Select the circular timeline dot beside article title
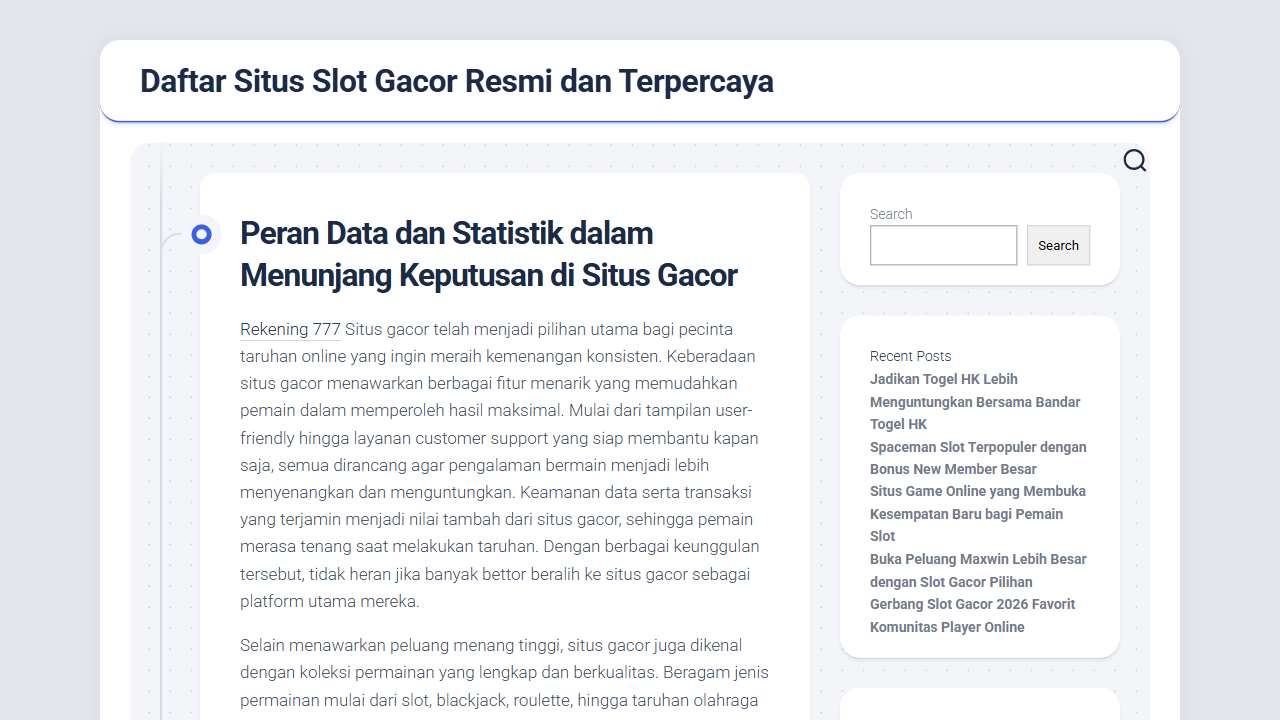The height and width of the screenshot is (720, 1280). click(x=201, y=234)
